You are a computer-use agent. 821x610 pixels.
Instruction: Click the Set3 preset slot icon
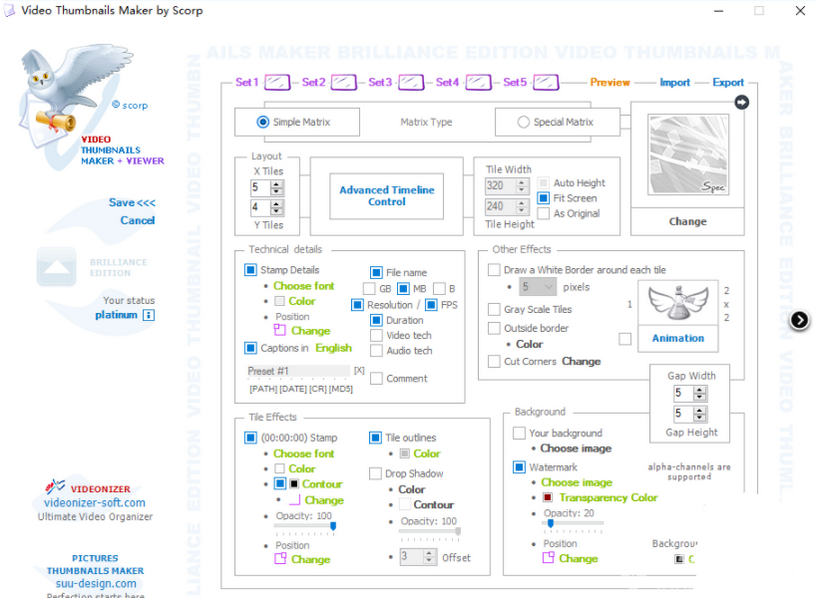[x=410, y=82]
